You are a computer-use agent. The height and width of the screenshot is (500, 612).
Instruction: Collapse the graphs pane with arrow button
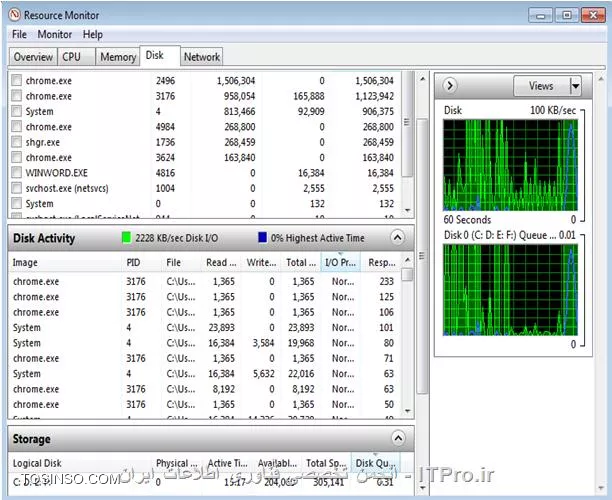pos(450,85)
